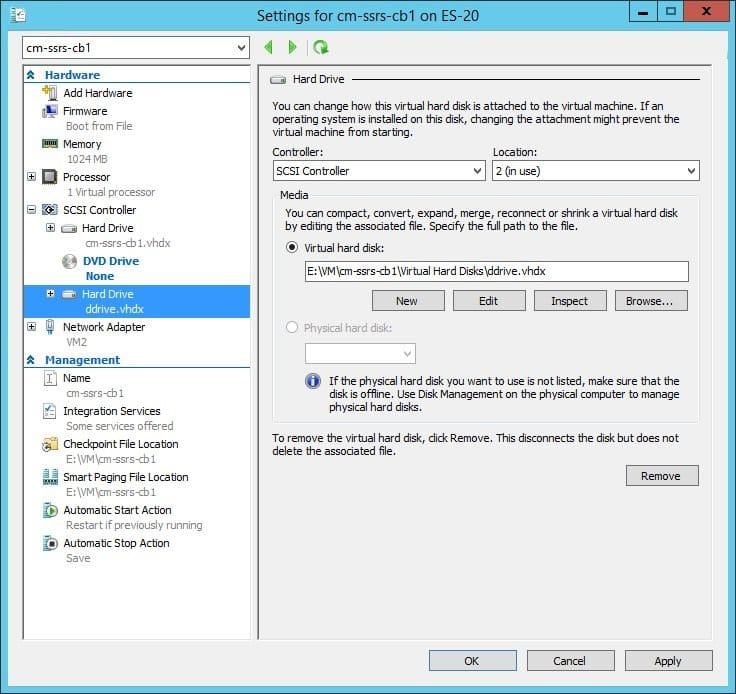
Task: Select Checkpoint File Location item
Action: click(x=121, y=444)
